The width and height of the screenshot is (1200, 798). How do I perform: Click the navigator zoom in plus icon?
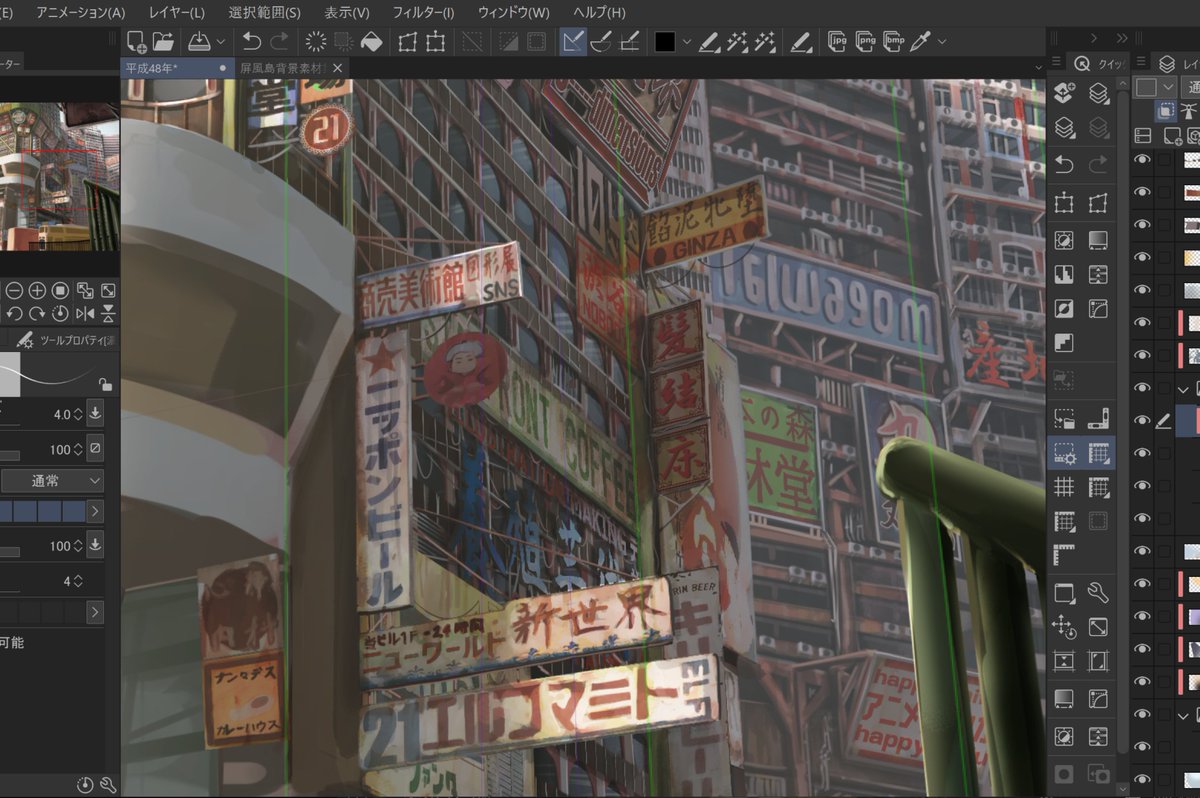(37, 291)
